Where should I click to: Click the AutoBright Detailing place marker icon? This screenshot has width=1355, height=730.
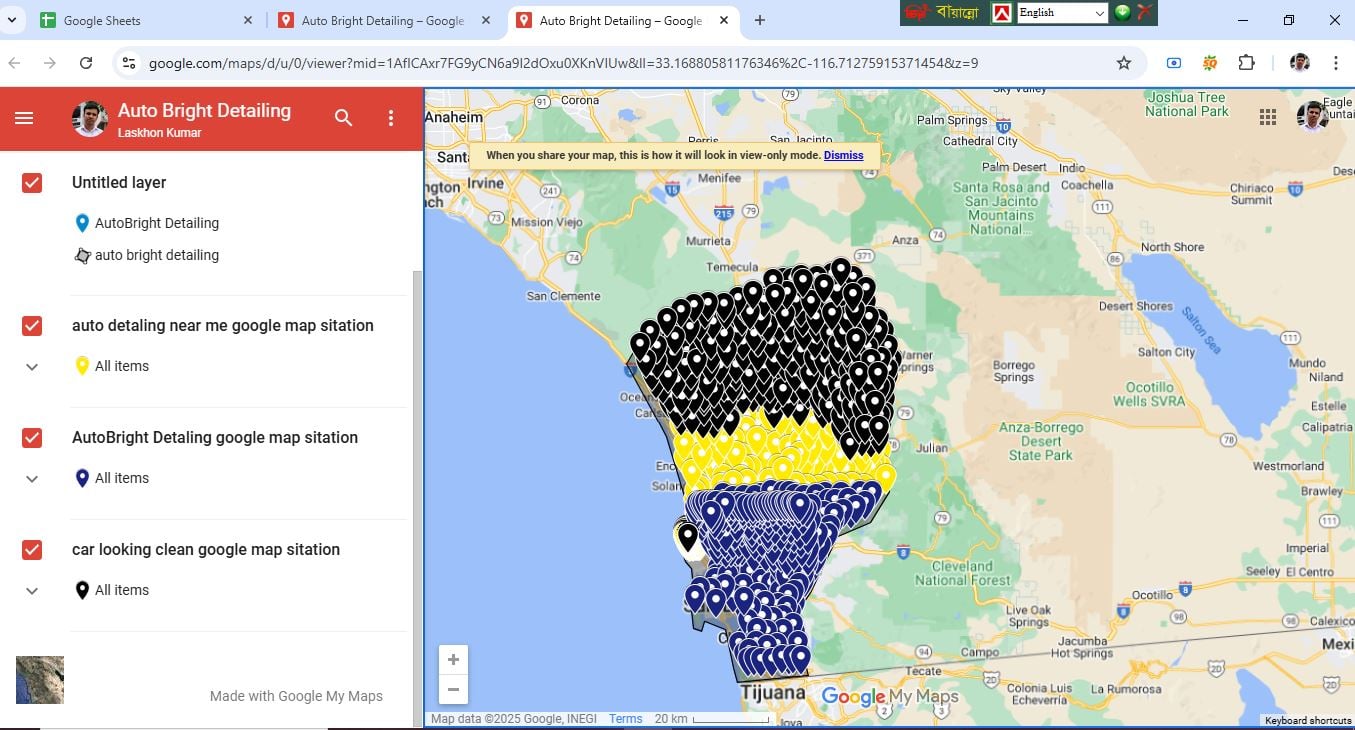(82, 223)
